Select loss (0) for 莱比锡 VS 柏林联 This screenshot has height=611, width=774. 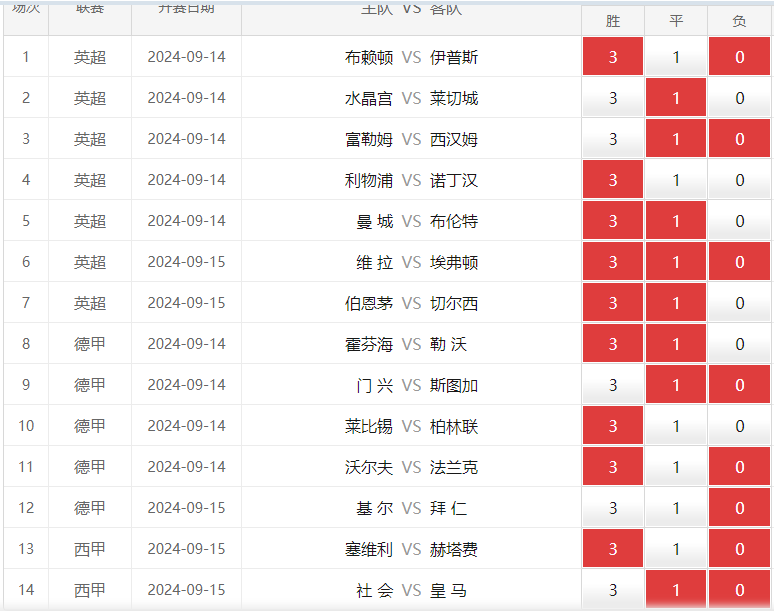[x=739, y=425]
